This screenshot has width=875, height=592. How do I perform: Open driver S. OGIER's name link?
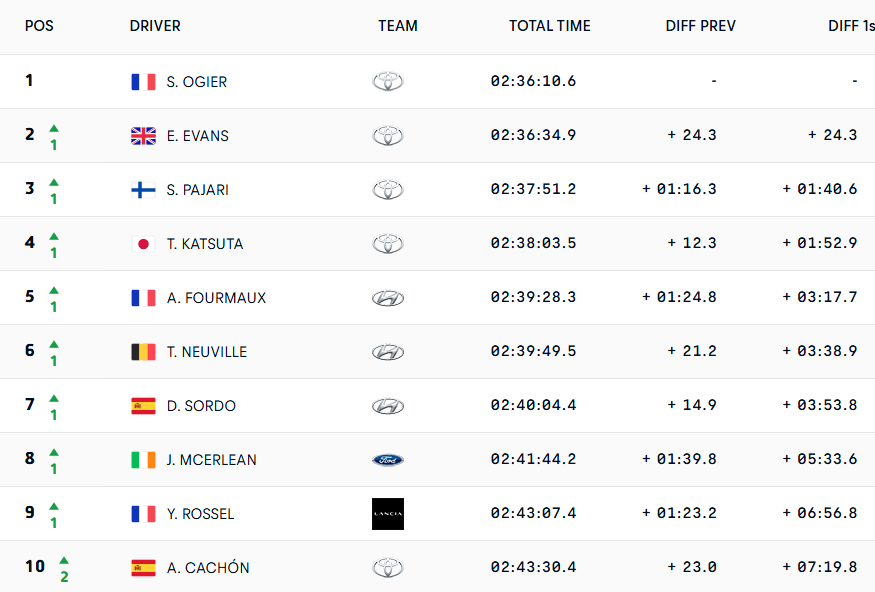point(196,82)
